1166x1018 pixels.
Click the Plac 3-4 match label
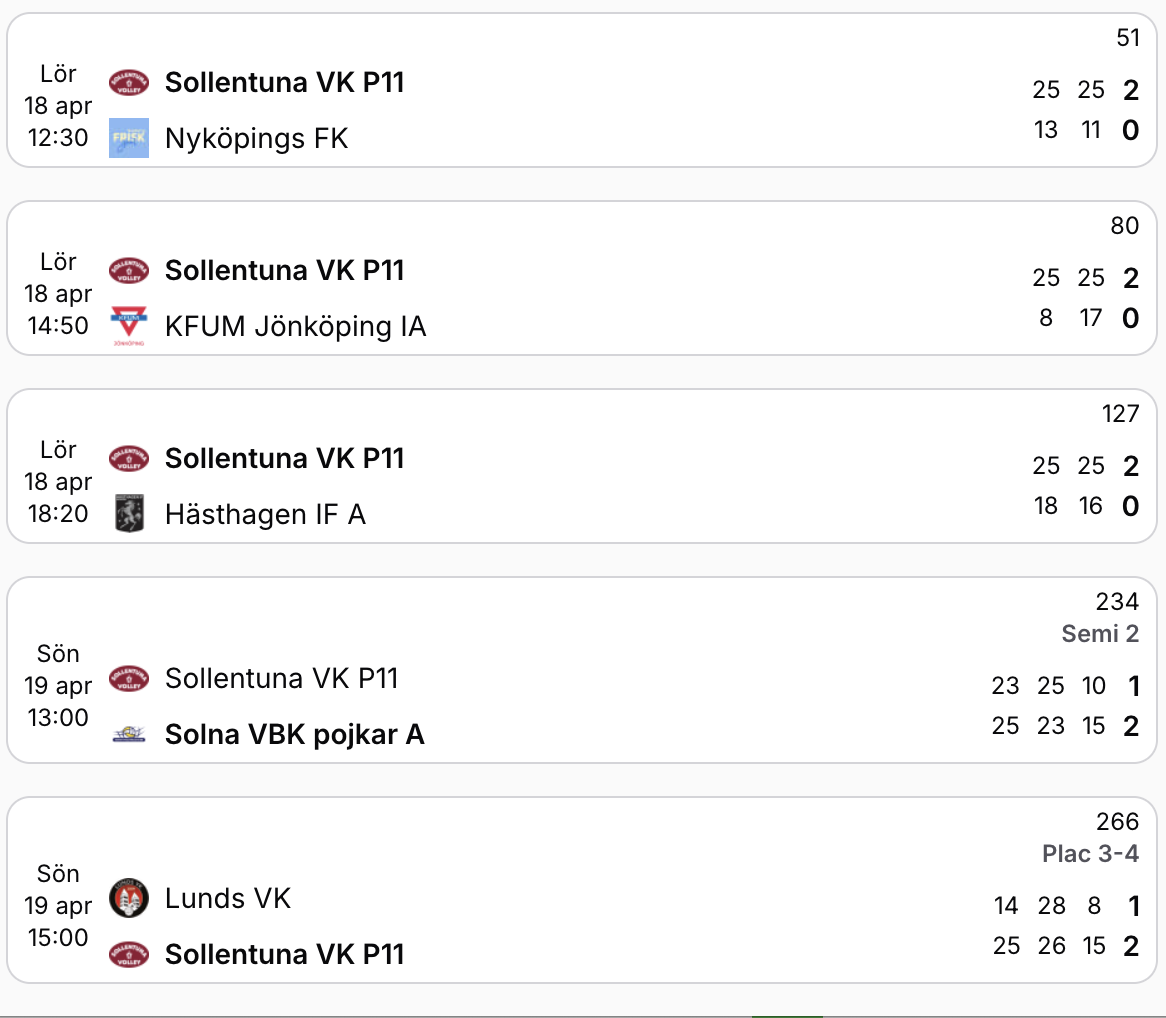tap(1090, 853)
